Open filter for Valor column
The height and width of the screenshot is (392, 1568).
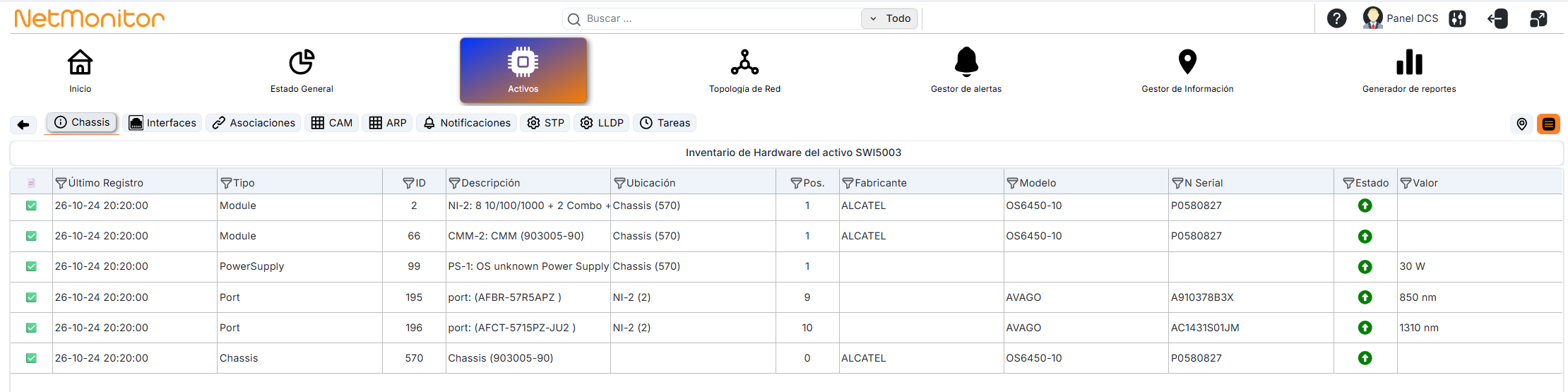[x=1406, y=183]
